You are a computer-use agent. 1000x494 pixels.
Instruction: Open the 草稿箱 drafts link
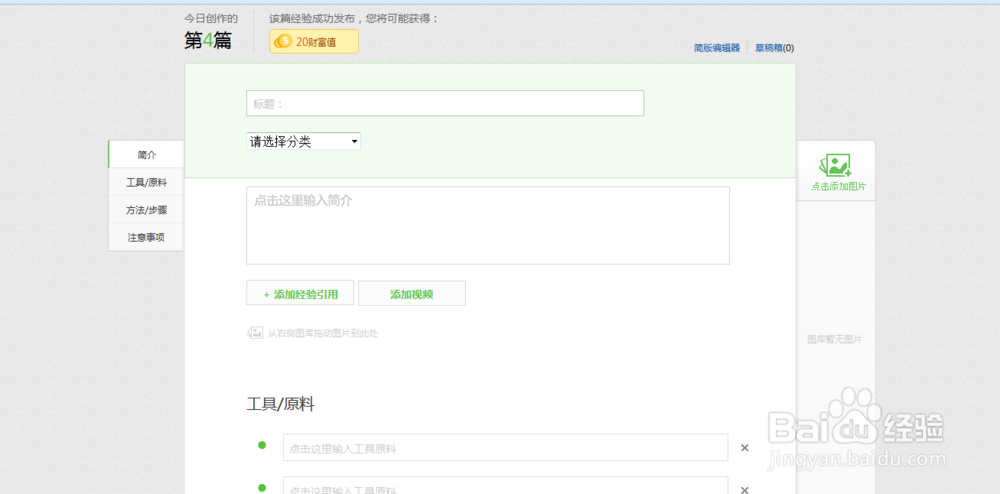[774, 48]
